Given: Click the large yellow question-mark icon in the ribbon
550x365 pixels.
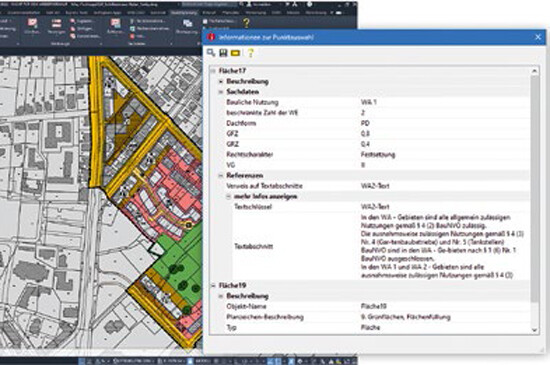Looking at the screenshot, I should (x=246, y=23).
